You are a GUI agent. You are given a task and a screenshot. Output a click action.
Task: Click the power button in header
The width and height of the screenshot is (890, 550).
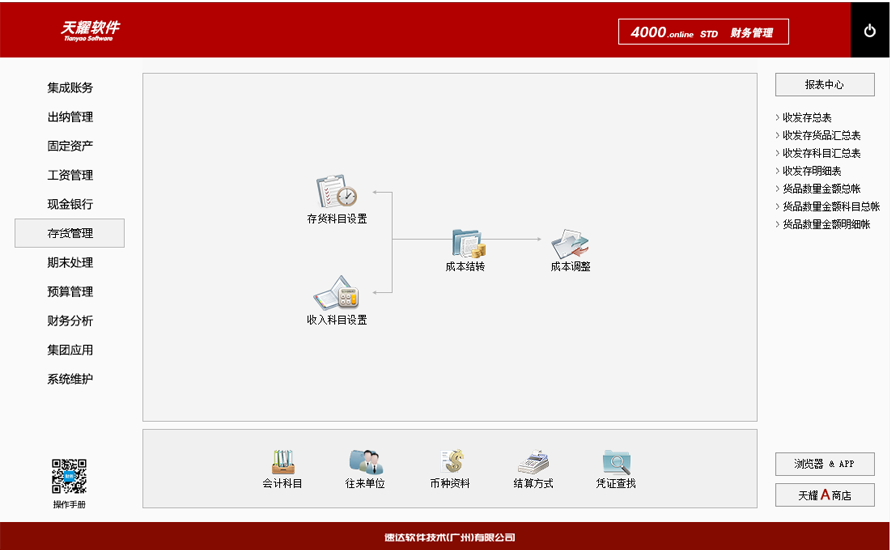(870, 31)
